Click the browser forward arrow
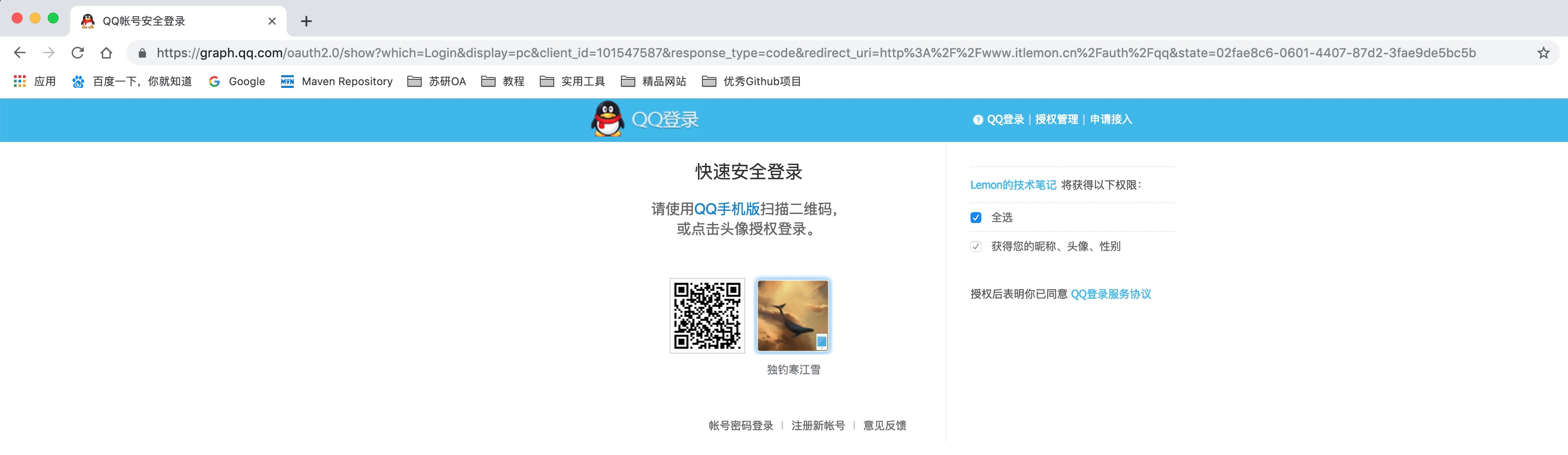 coord(49,53)
